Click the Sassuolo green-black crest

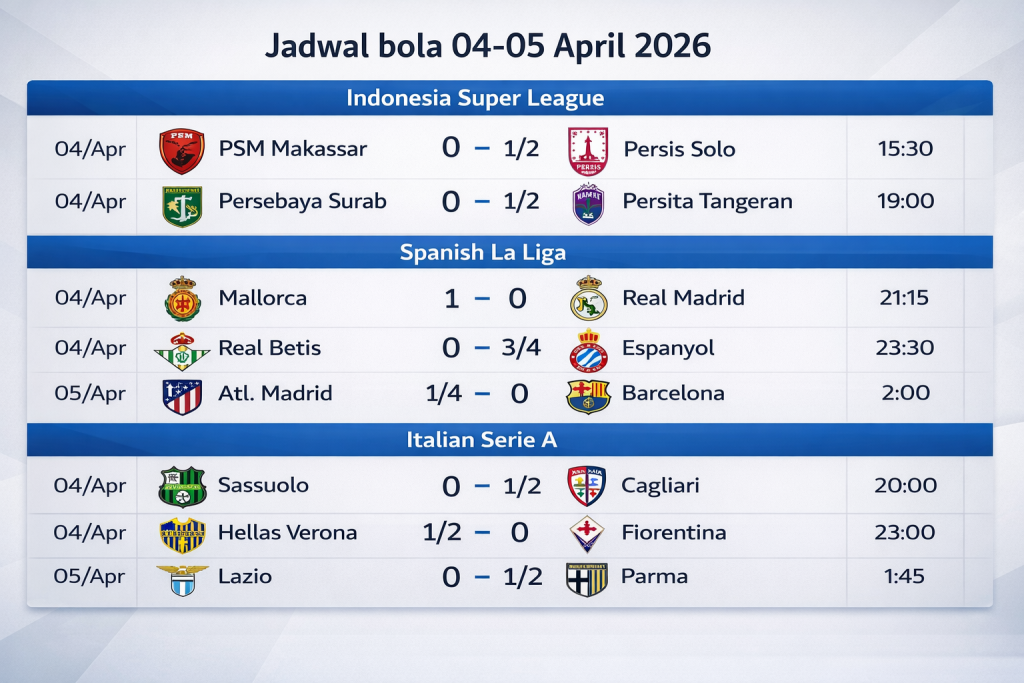tap(182, 486)
